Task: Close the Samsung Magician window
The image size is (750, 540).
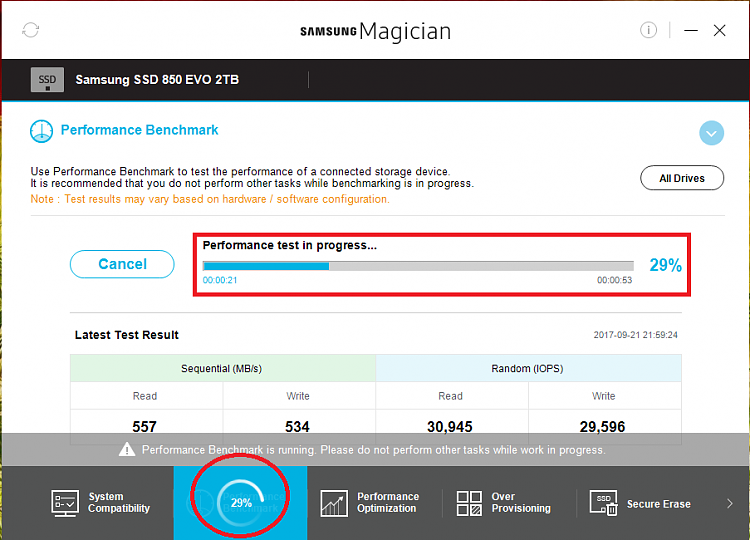Action: point(719,31)
